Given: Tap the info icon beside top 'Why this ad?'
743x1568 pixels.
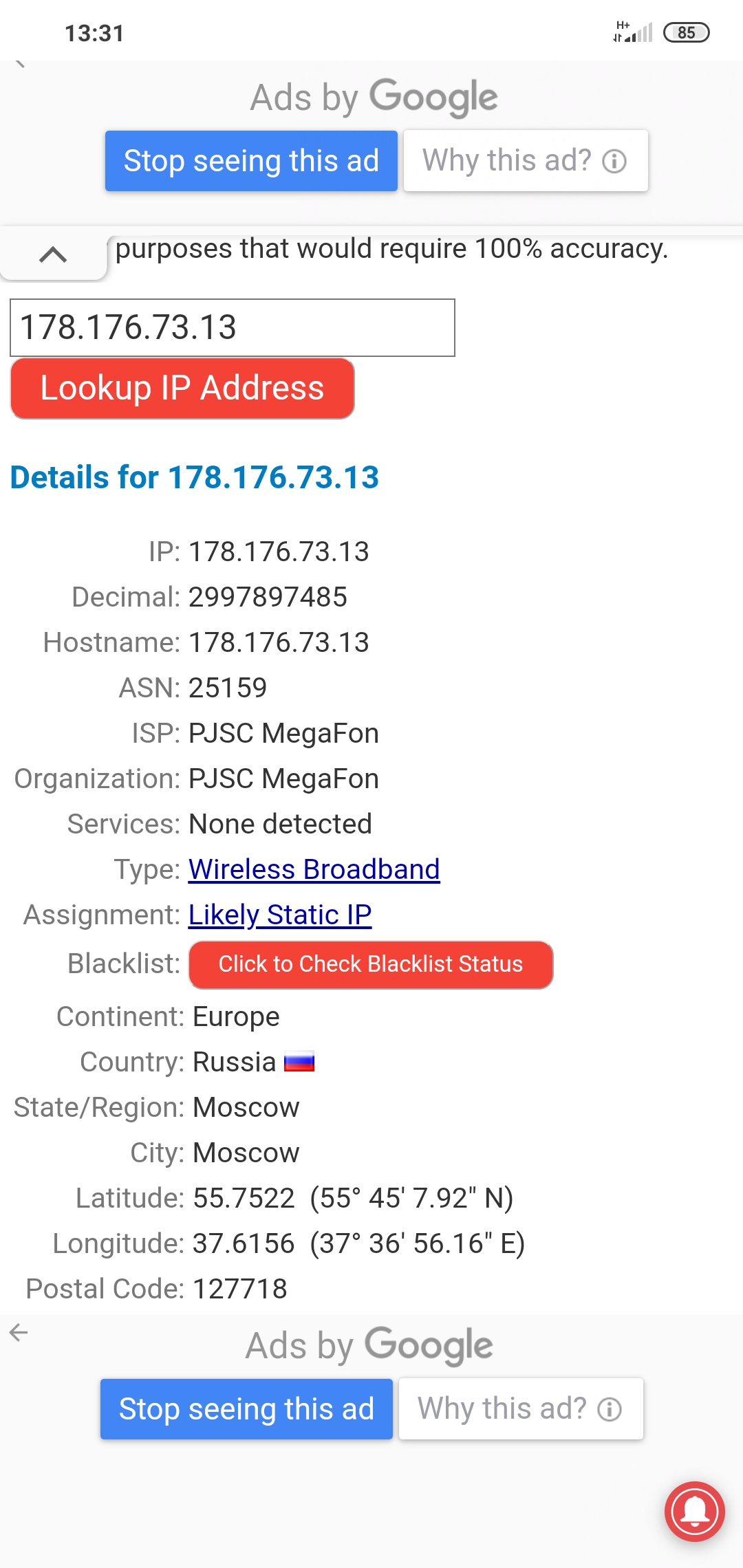Looking at the screenshot, I should 613,160.
